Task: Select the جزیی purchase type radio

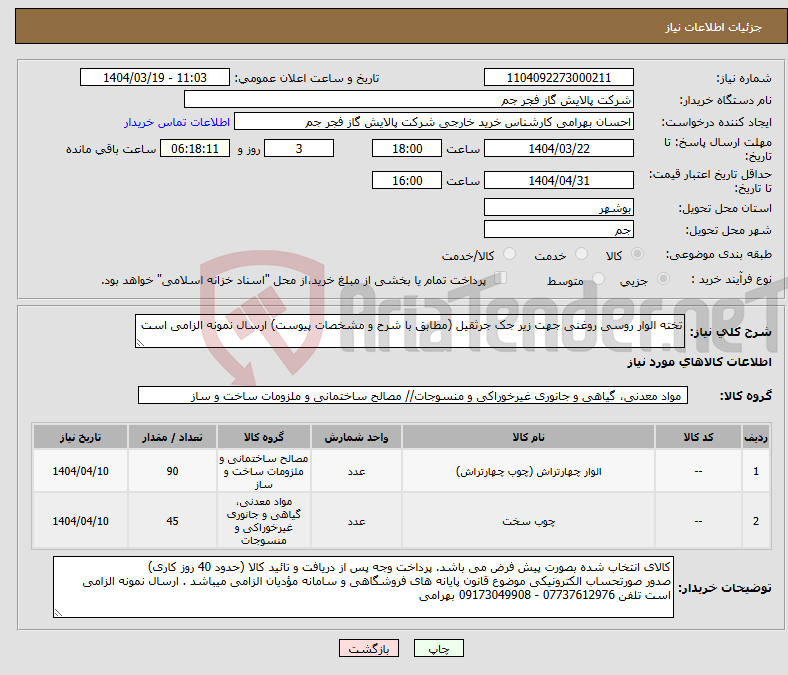Action: pos(663,278)
